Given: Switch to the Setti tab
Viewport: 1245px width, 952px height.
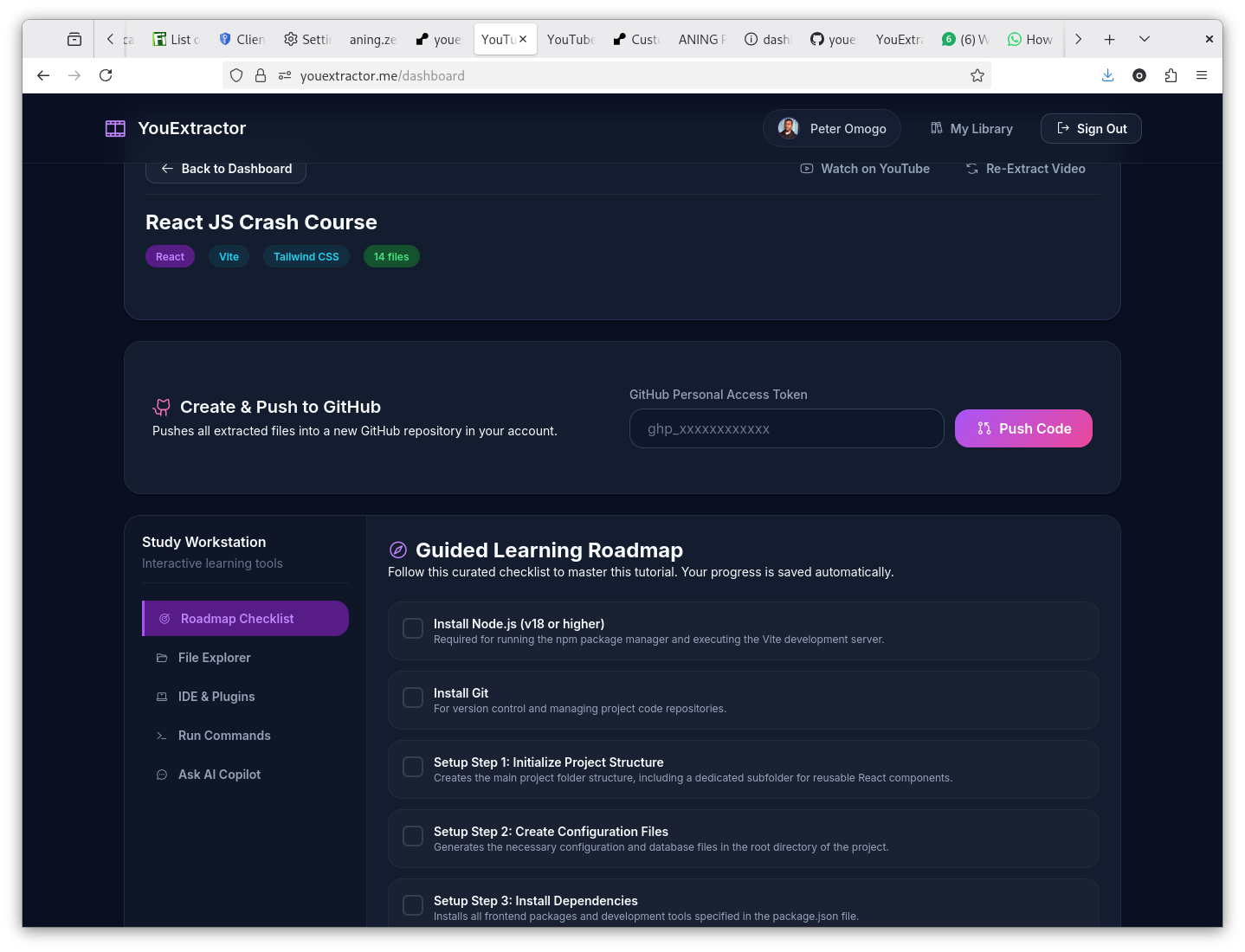Looking at the screenshot, I should tap(308, 40).
